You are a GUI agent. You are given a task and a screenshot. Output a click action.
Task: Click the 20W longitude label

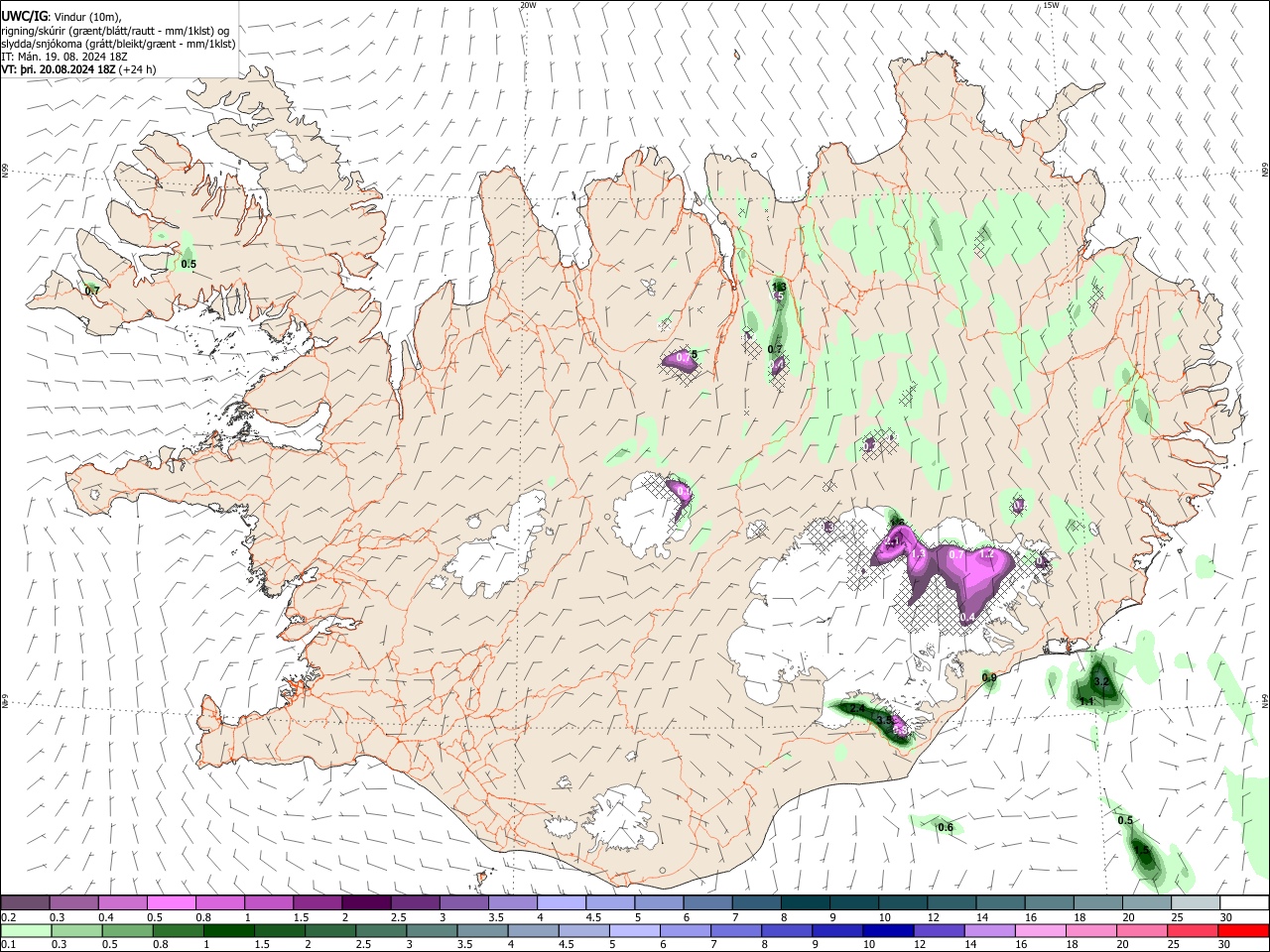[528, 5]
